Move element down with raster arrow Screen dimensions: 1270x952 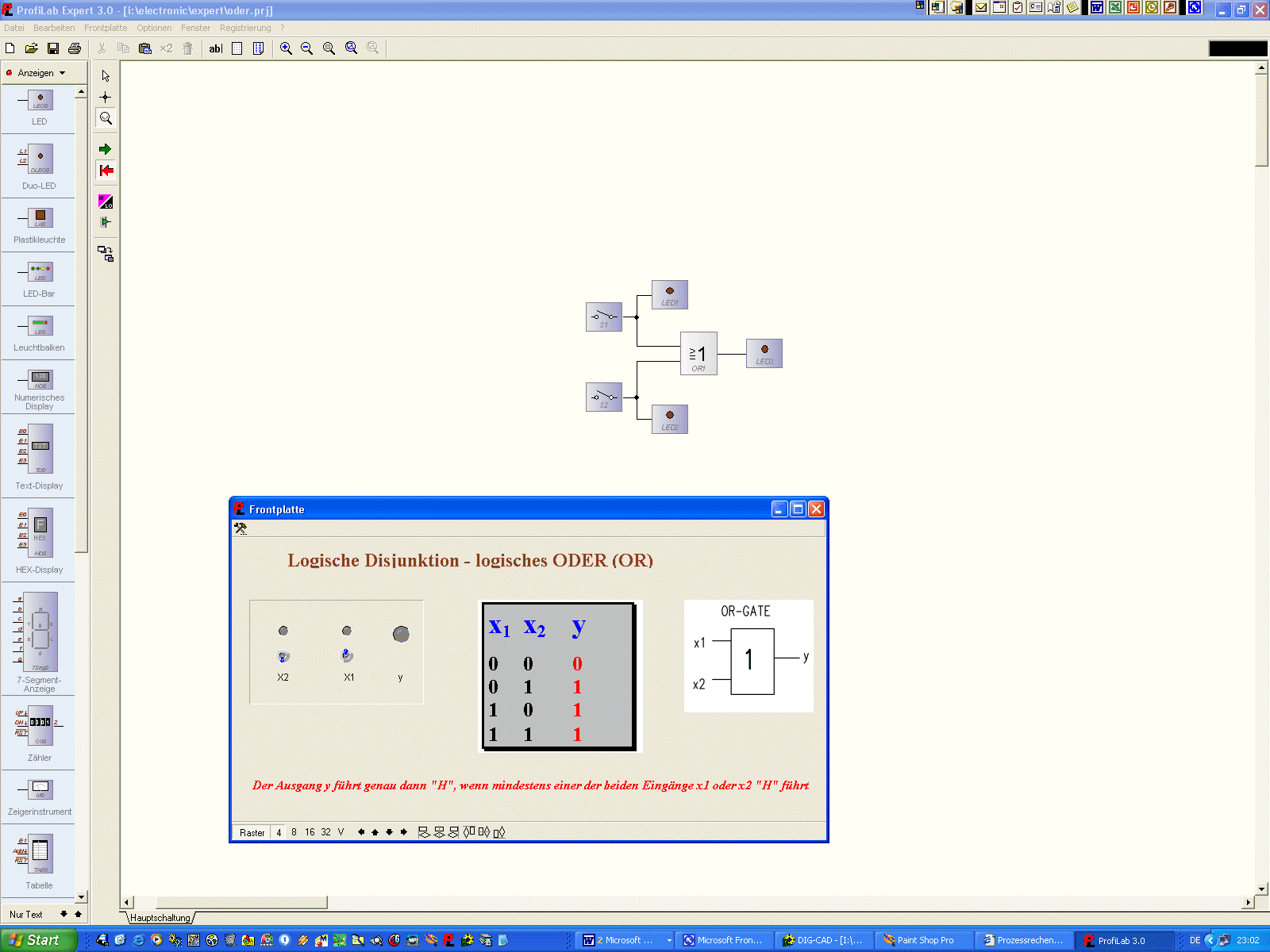[390, 832]
